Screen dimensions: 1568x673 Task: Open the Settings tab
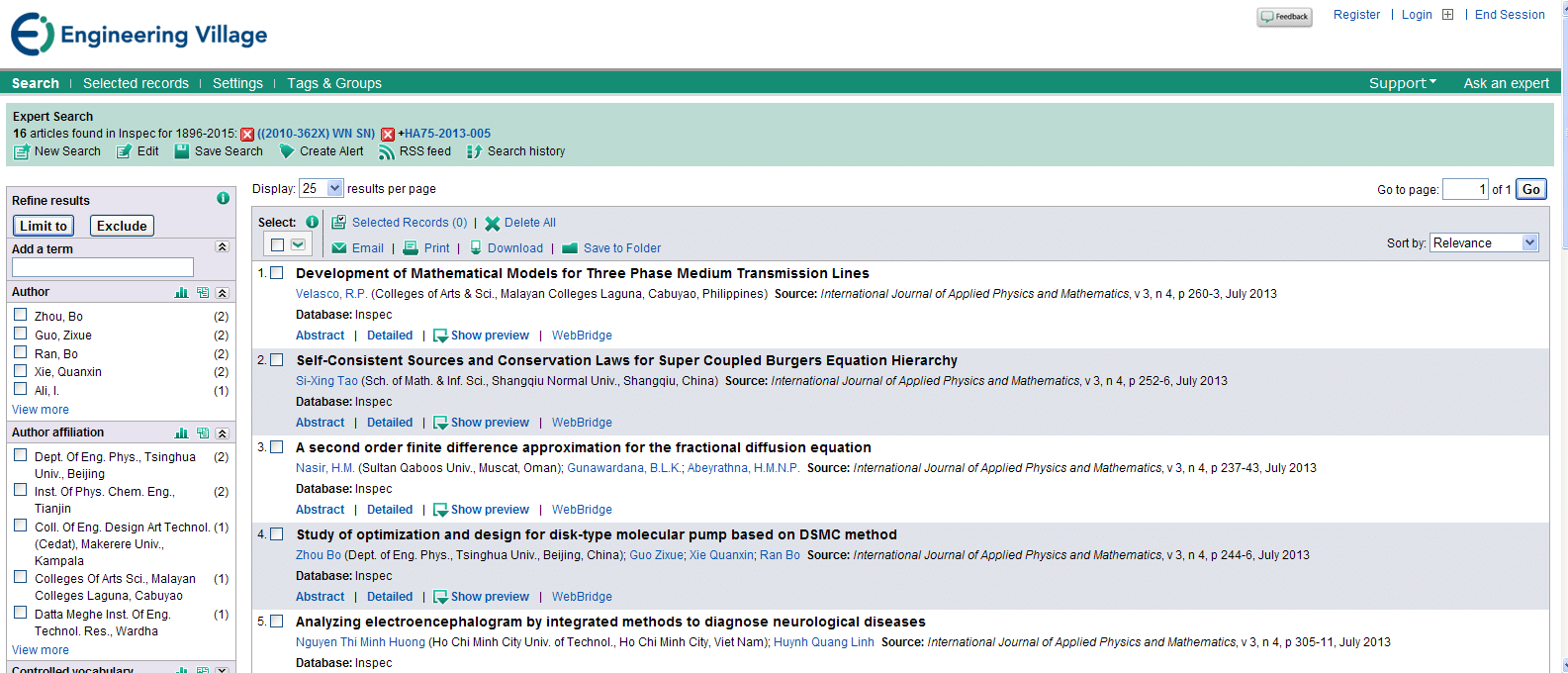point(237,83)
